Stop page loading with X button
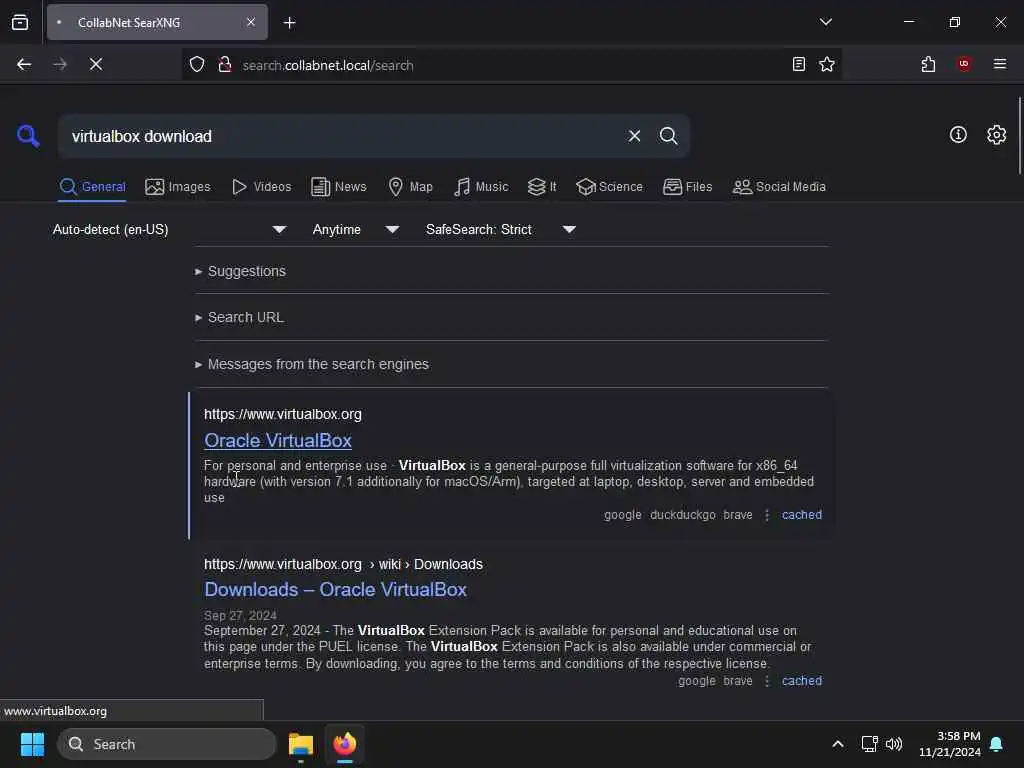This screenshot has height=768, width=1024. coord(96,64)
